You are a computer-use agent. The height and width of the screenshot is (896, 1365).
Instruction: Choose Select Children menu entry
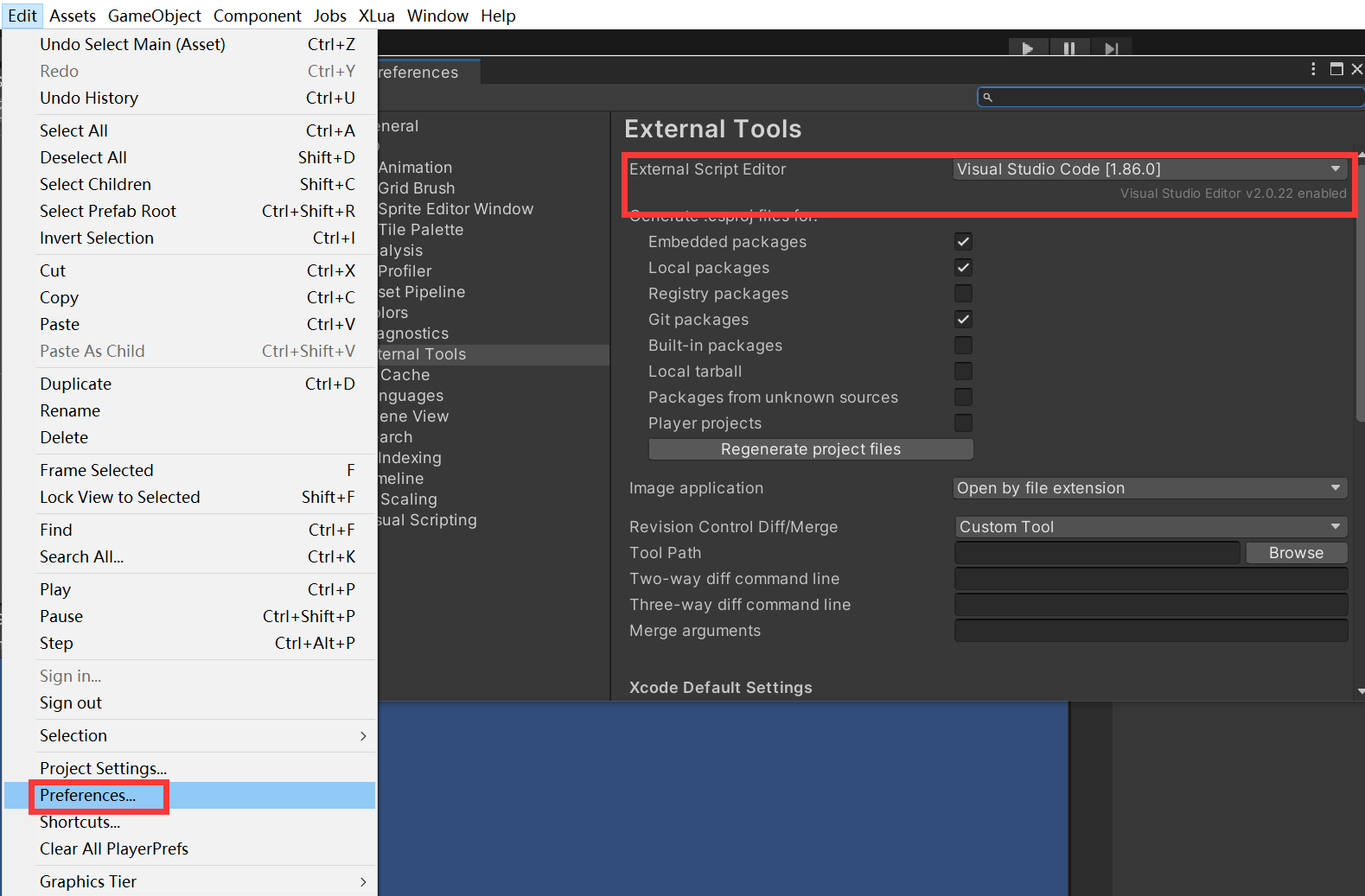click(190, 184)
